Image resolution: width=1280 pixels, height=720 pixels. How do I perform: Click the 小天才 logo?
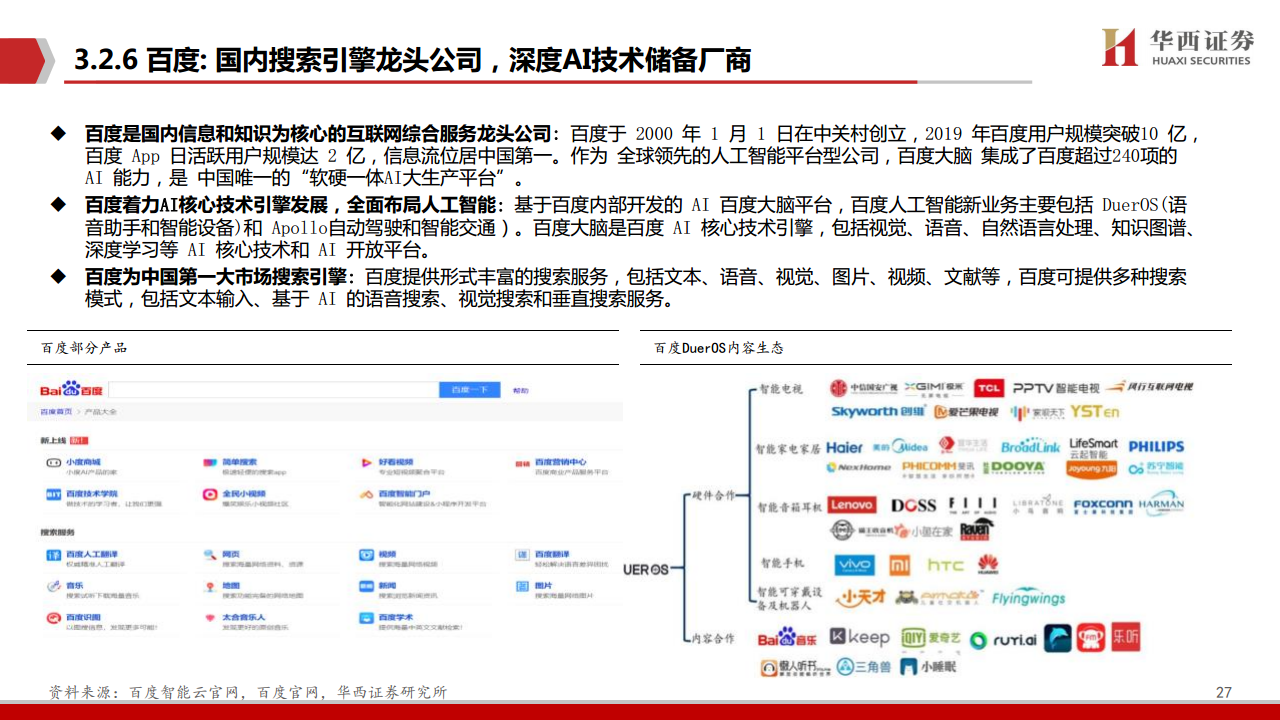863,597
